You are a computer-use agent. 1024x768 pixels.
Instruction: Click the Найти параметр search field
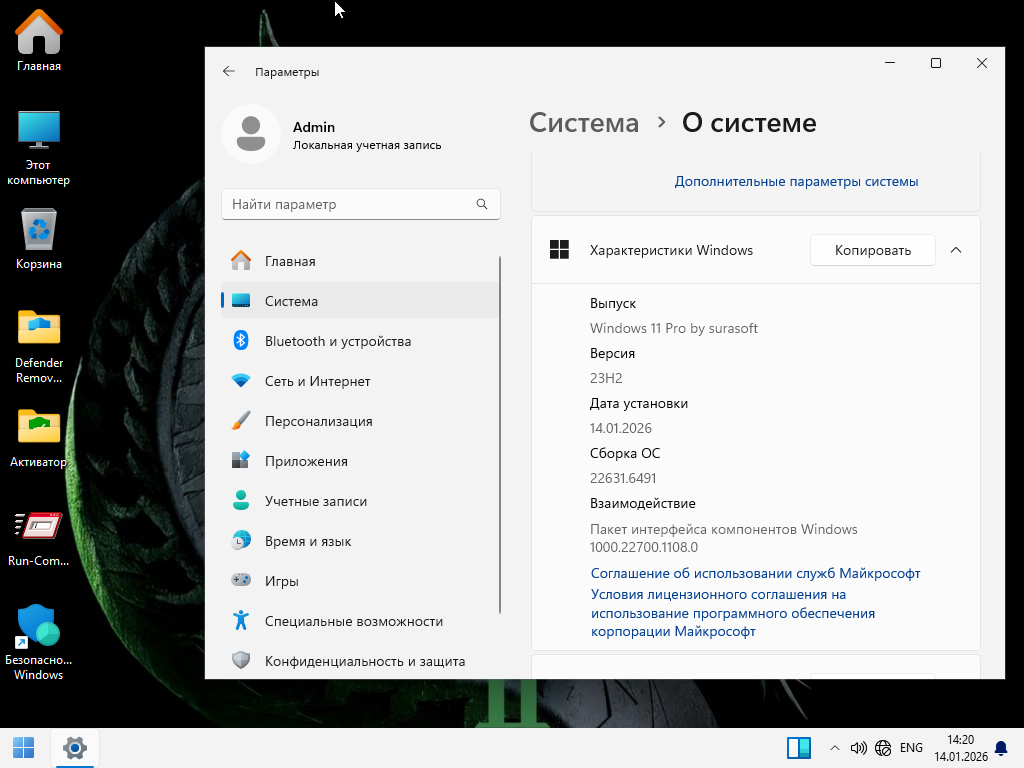click(x=350, y=204)
